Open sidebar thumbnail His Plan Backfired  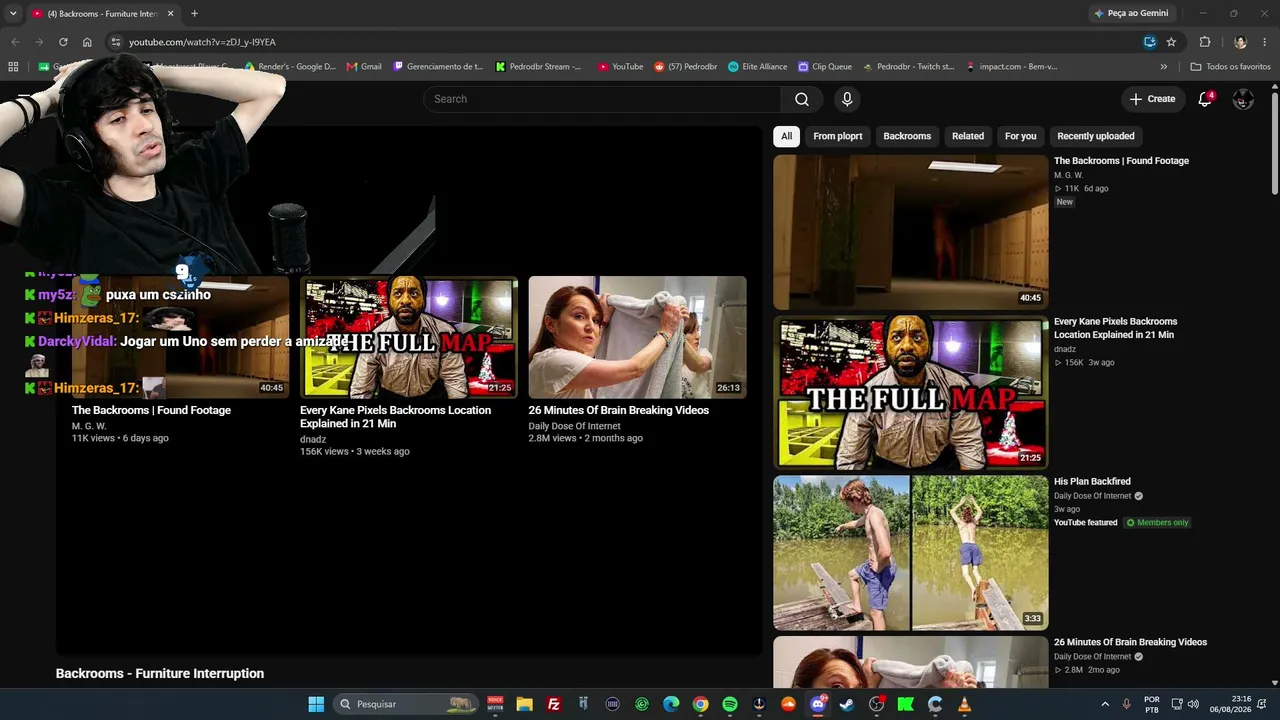click(910, 553)
